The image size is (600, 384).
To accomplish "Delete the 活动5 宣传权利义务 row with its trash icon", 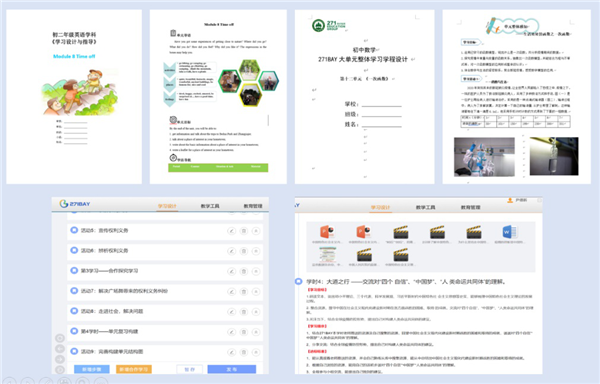I will tap(244, 231).
